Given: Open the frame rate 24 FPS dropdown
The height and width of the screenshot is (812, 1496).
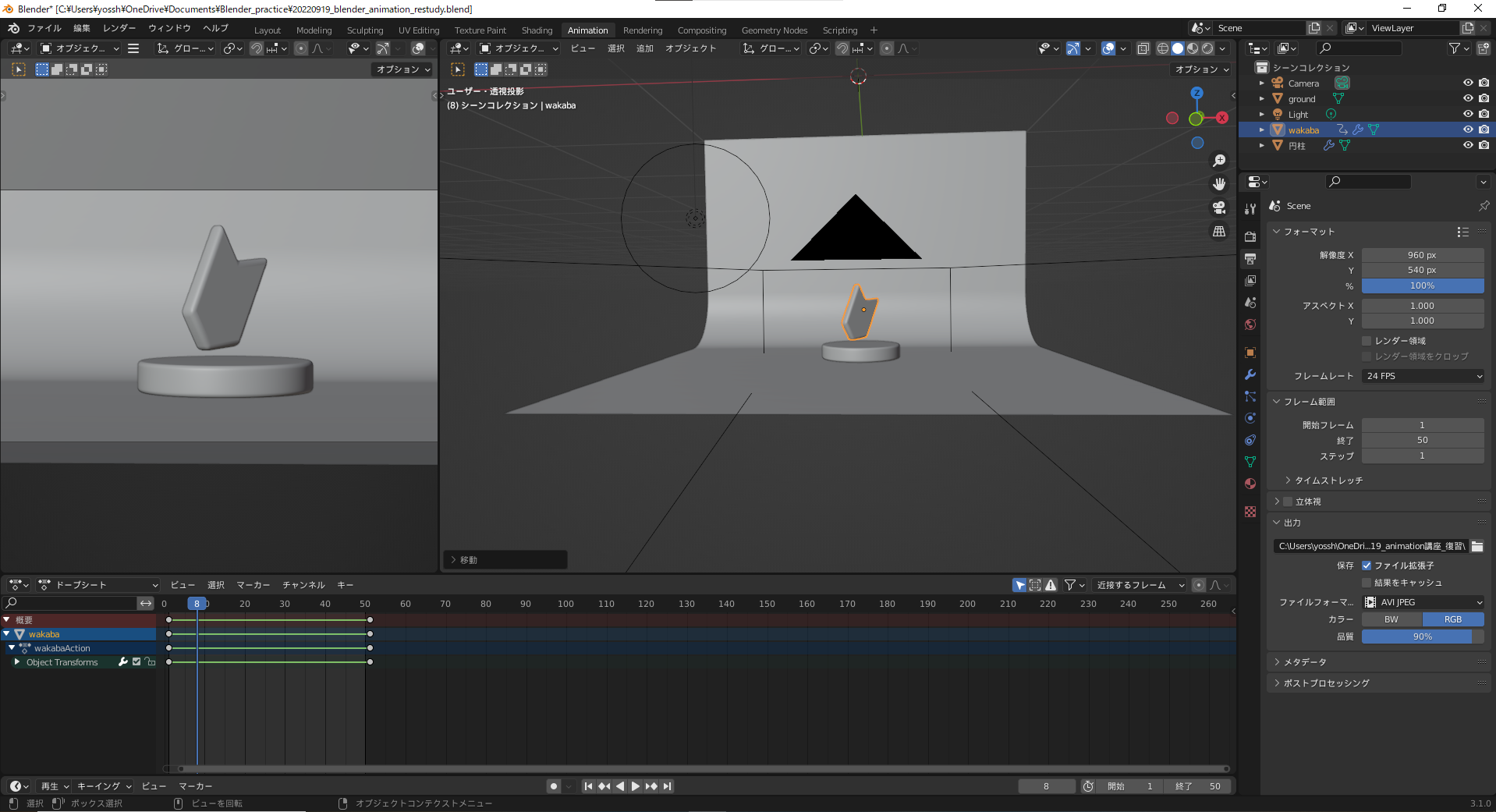Looking at the screenshot, I should (1423, 376).
